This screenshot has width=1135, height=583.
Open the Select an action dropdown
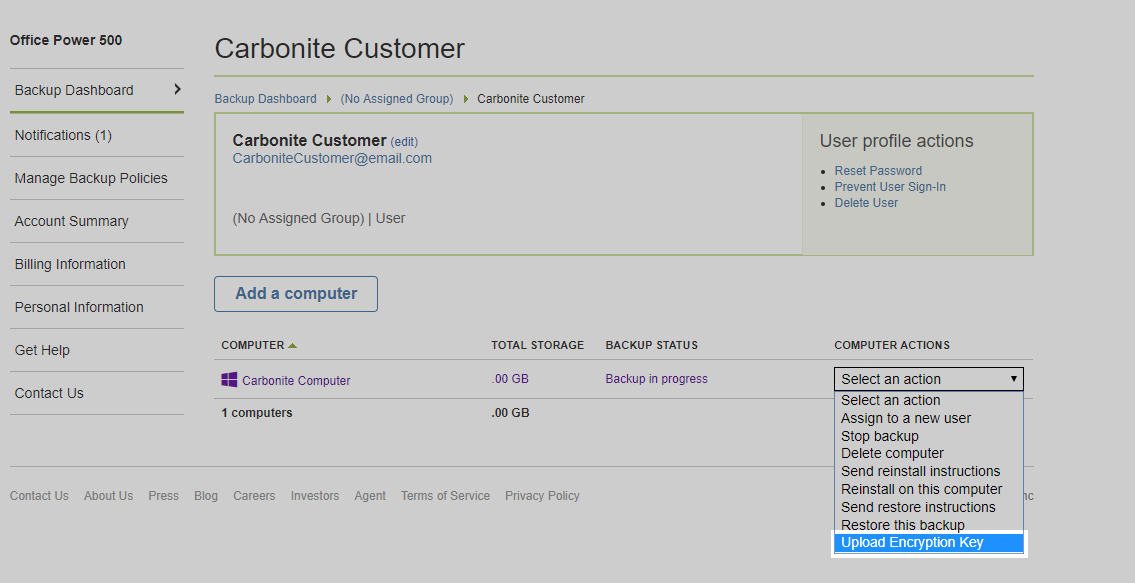point(928,379)
